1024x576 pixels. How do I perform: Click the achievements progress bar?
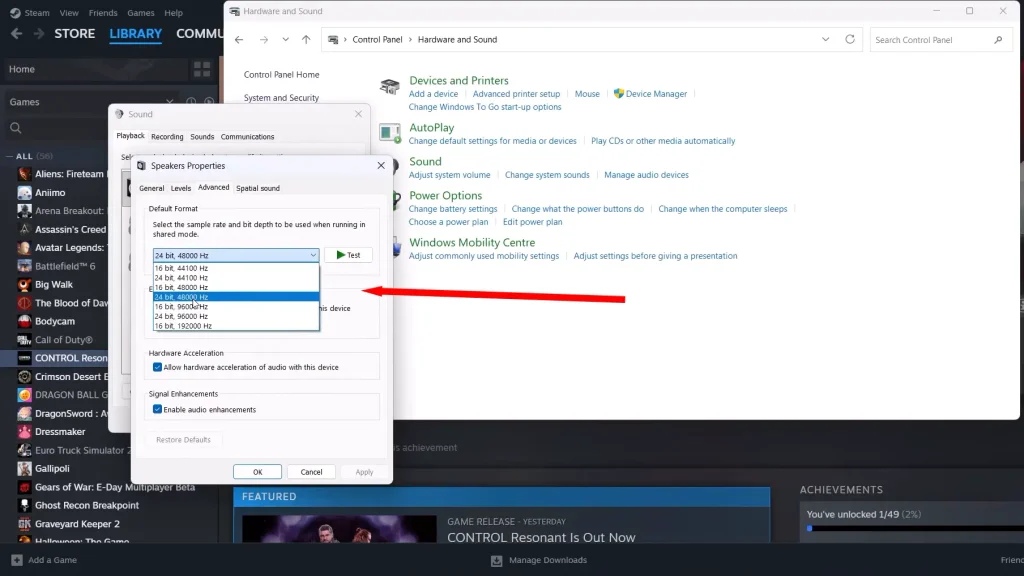coord(914,528)
